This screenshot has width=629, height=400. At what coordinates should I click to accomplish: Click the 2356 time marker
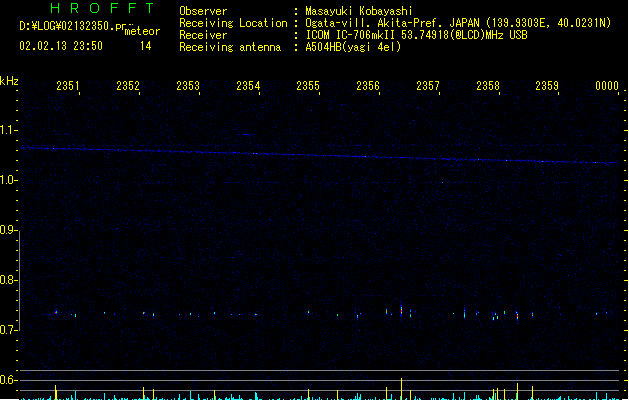tap(368, 85)
